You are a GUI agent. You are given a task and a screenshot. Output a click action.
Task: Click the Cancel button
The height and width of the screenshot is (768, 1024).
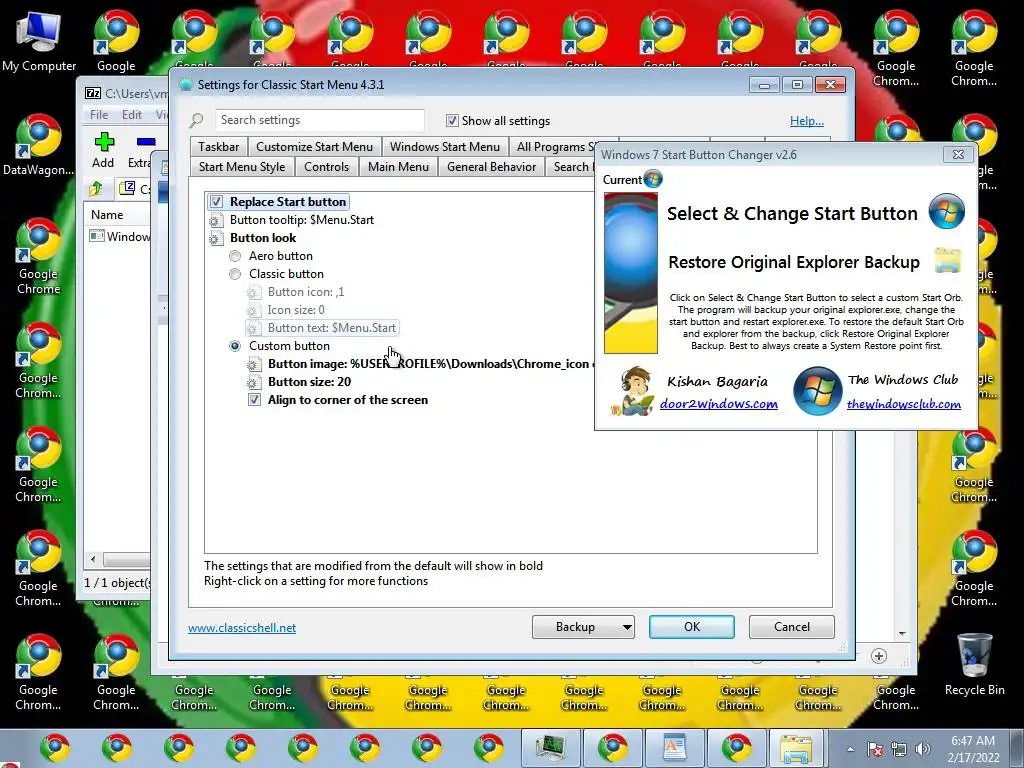click(792, 627)
